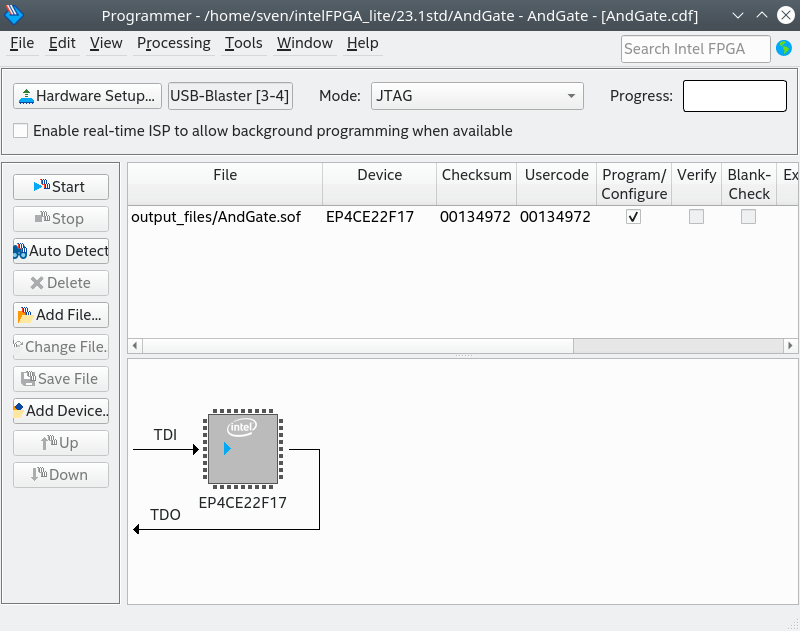Click the scroll left arrow of file table

click(x=135, y=345)
